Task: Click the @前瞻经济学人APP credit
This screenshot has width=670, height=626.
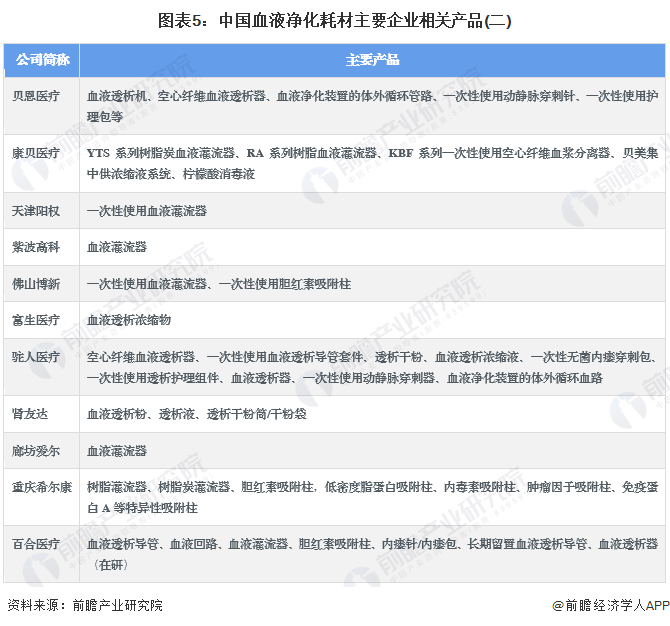Action: [611, 605]
